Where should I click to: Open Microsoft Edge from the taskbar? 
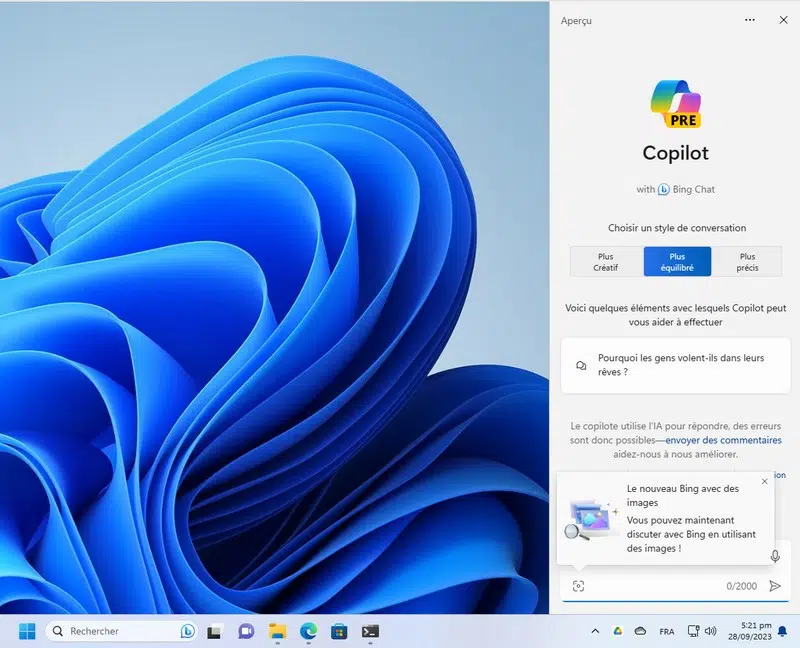pyautogui.click(x=307, y=631)
